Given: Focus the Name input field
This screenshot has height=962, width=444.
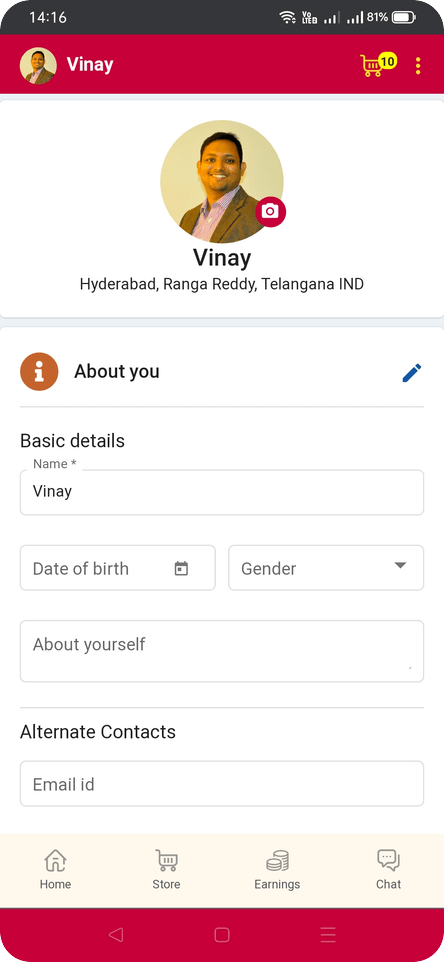Looking at the screenshot, I should pyautogui.click(x=222, y=493).
